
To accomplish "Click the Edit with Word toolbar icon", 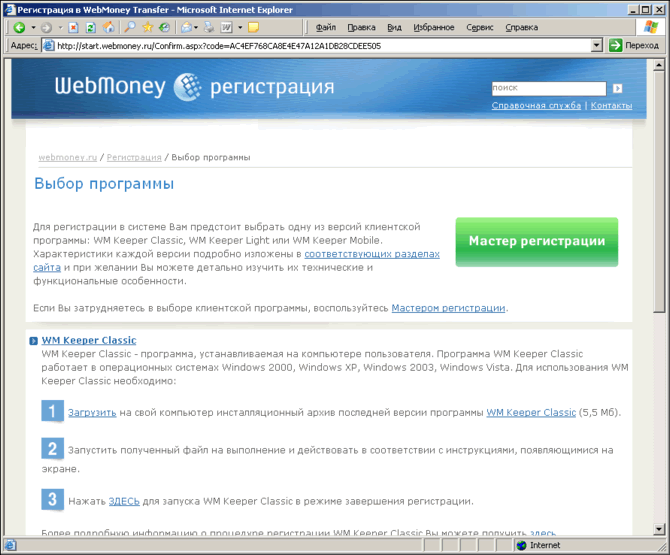I will point(226,27).
